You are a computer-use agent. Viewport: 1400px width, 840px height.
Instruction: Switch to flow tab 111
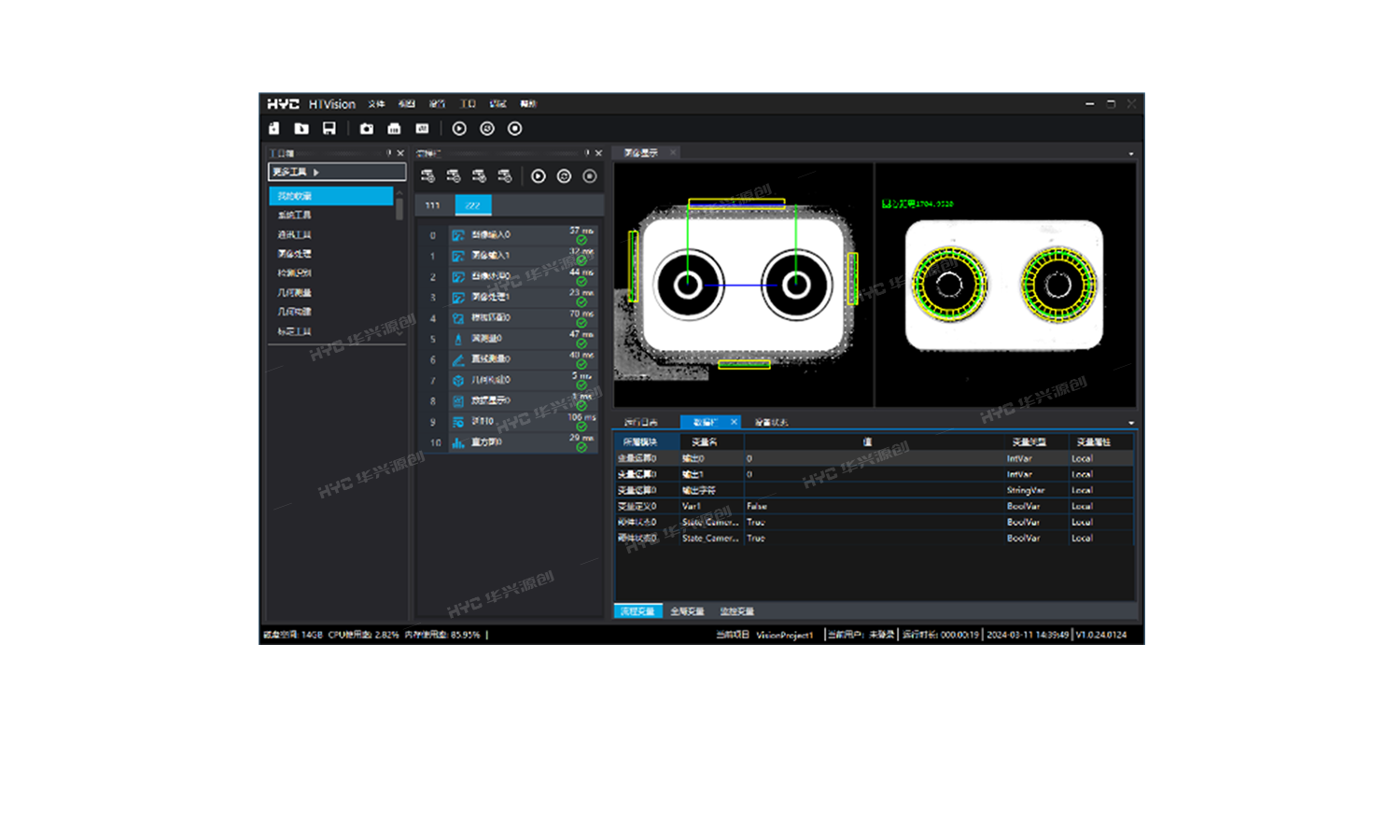pos(433,205)
